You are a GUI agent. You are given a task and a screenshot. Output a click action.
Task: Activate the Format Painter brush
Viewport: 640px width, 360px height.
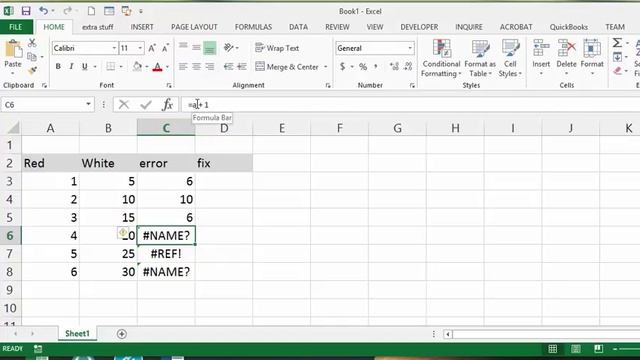32,71
